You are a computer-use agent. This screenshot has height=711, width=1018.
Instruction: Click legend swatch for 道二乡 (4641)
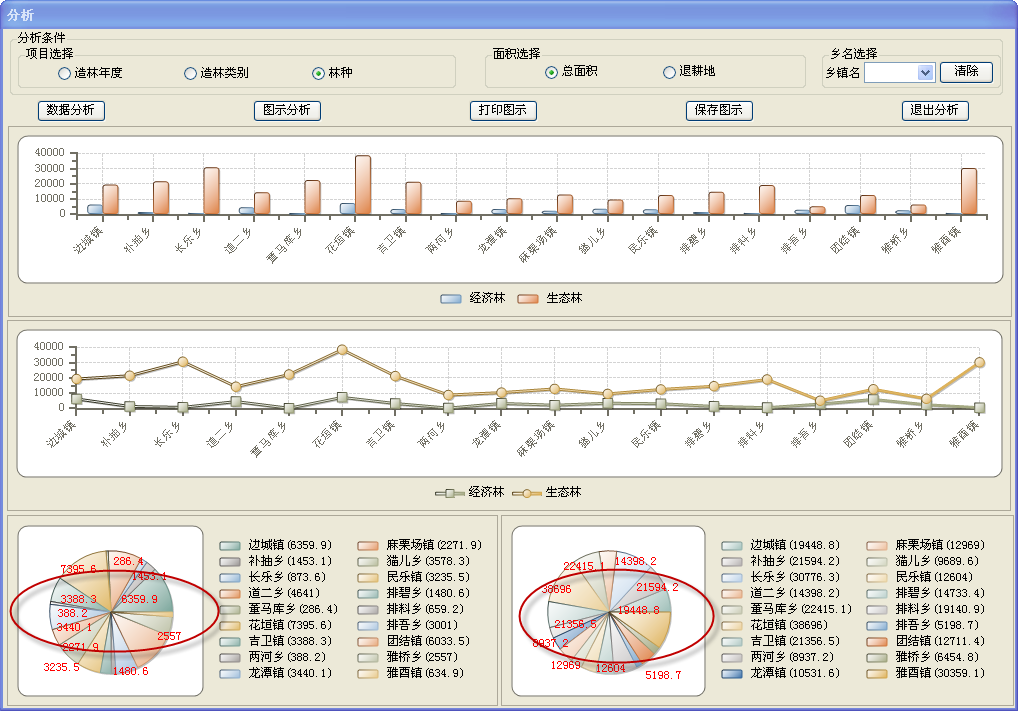click(x=230, y=594)
